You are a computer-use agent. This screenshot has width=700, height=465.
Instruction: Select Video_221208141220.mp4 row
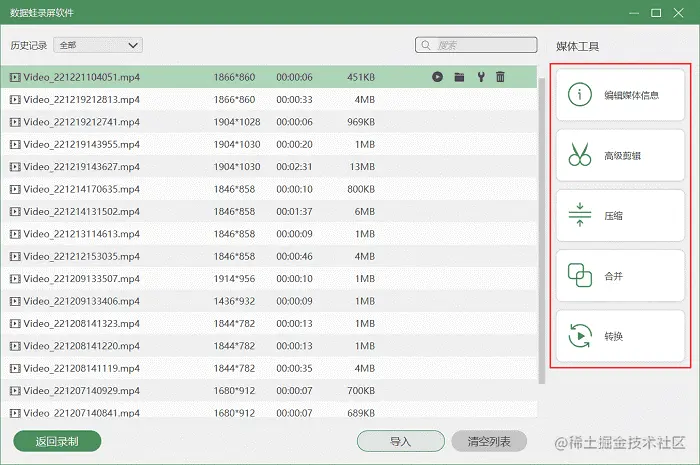[269, 346]
